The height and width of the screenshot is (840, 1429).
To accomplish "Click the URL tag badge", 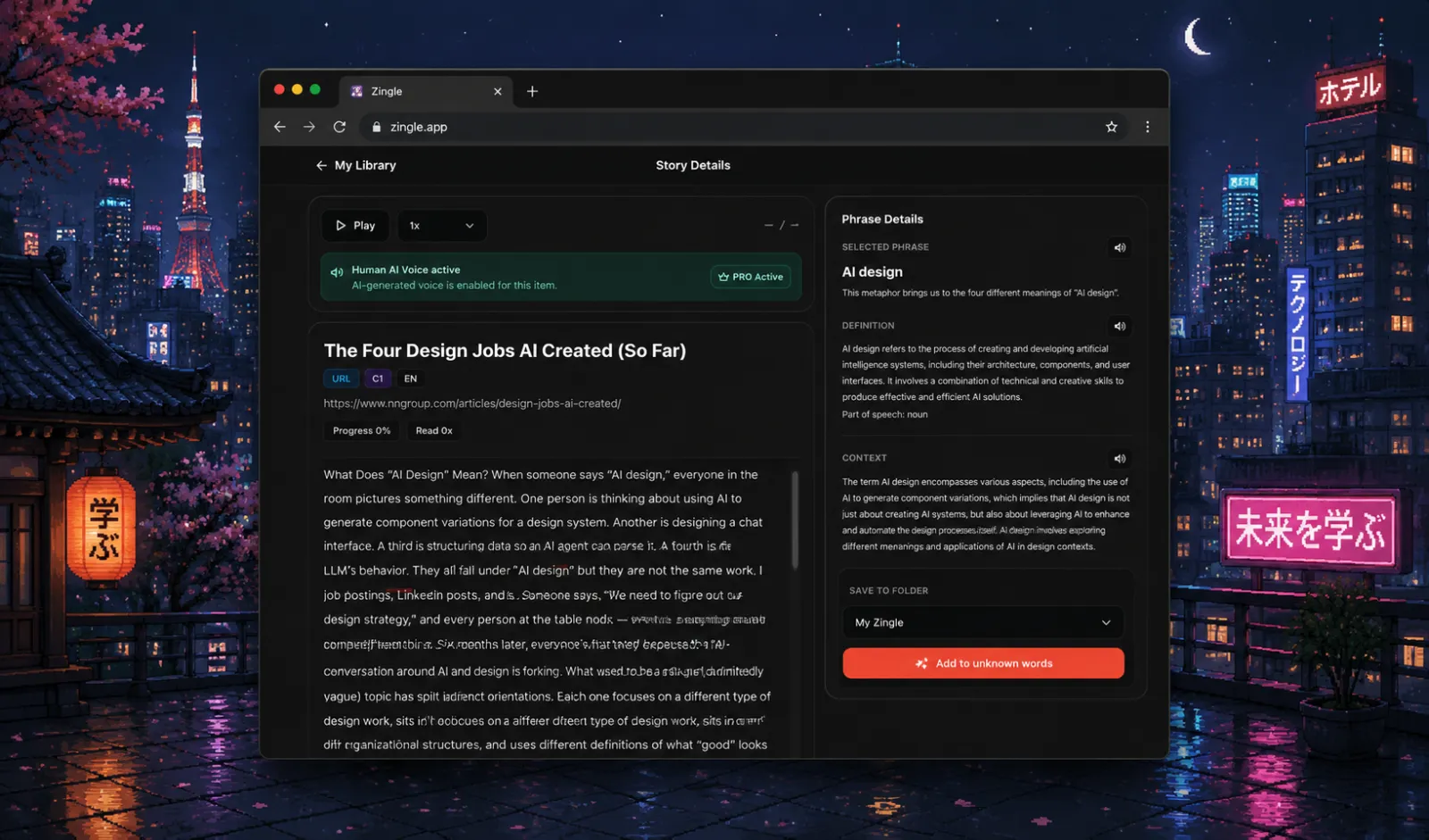I will (x=341, y=378).
